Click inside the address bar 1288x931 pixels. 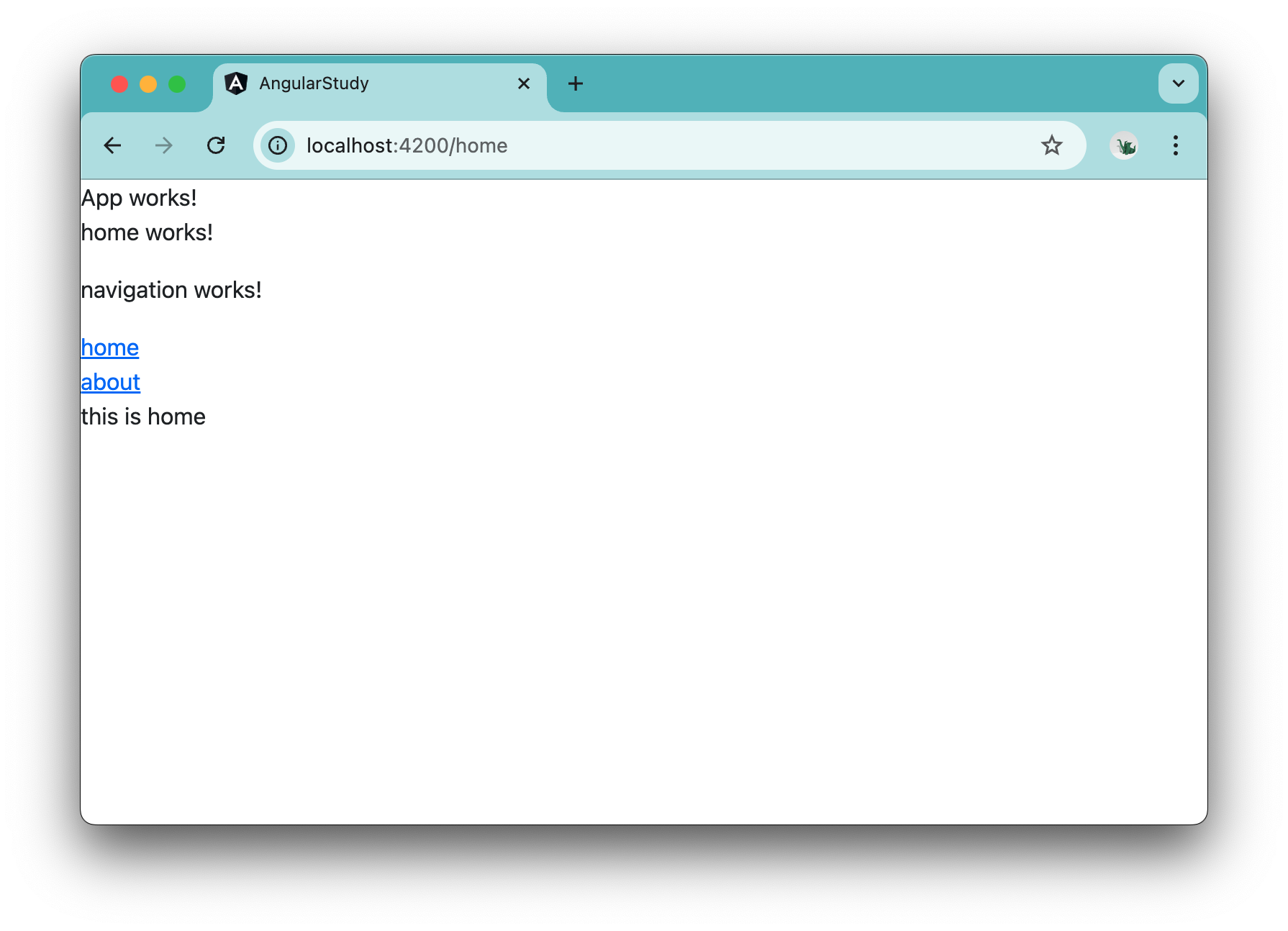(576, 145)
